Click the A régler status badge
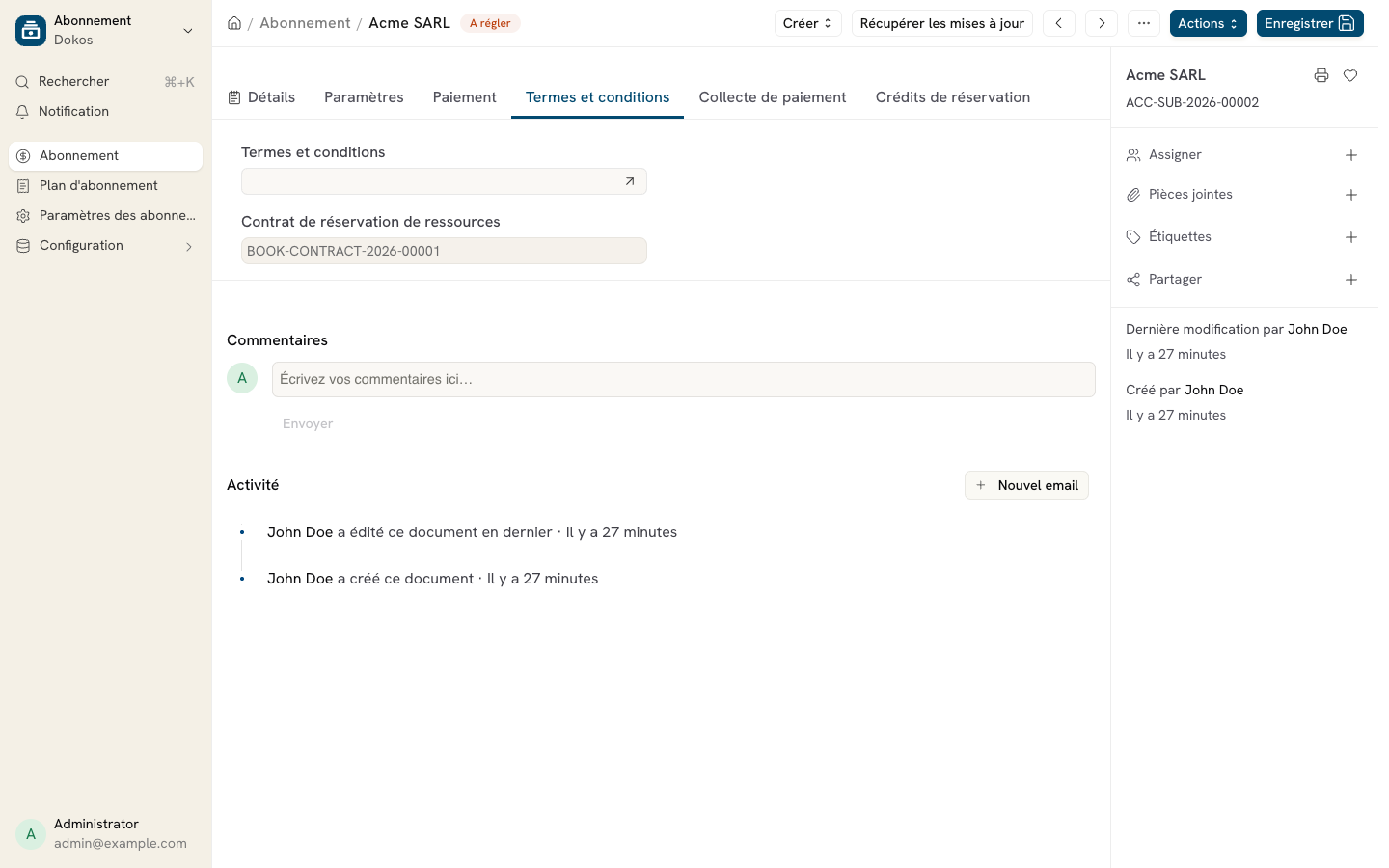The image size is (1389, 868). pos(490,23)
